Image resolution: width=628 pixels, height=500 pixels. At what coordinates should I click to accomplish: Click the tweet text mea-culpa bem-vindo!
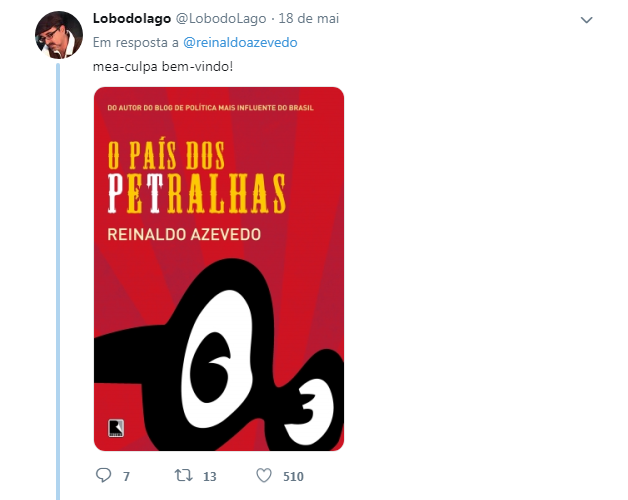pyautogui.click(x=163, y=67)
